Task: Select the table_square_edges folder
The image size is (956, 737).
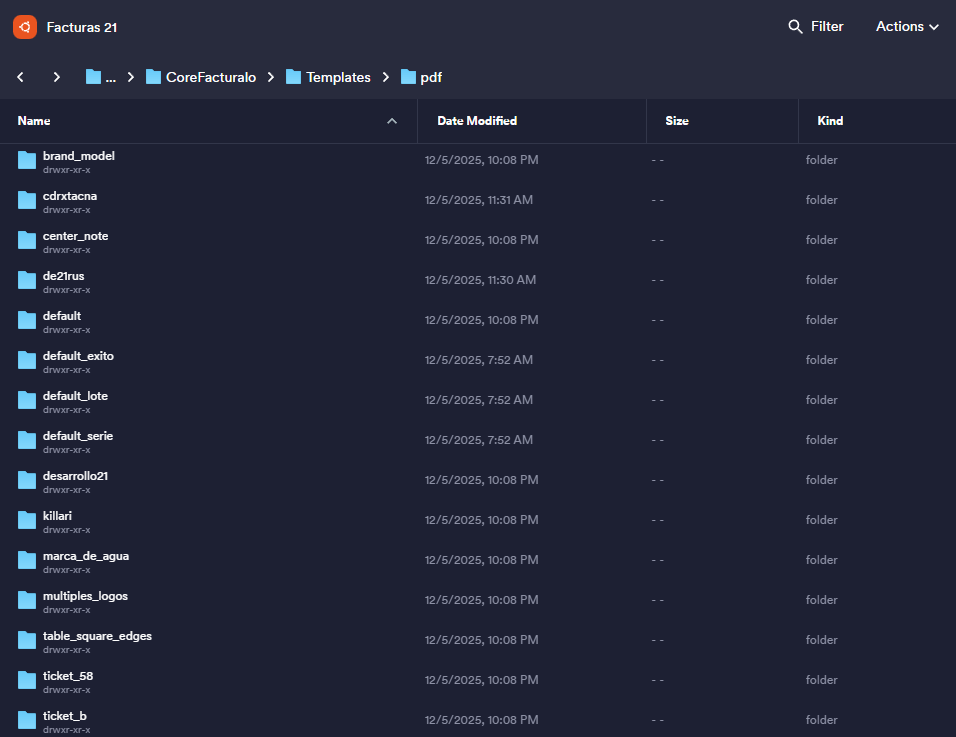Action: tap(97, 636)
